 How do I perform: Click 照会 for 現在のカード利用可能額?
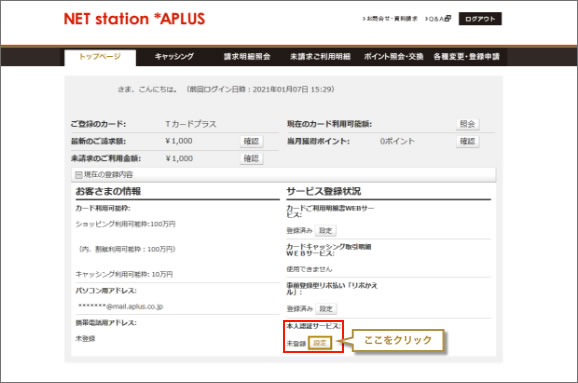[467, 124]
